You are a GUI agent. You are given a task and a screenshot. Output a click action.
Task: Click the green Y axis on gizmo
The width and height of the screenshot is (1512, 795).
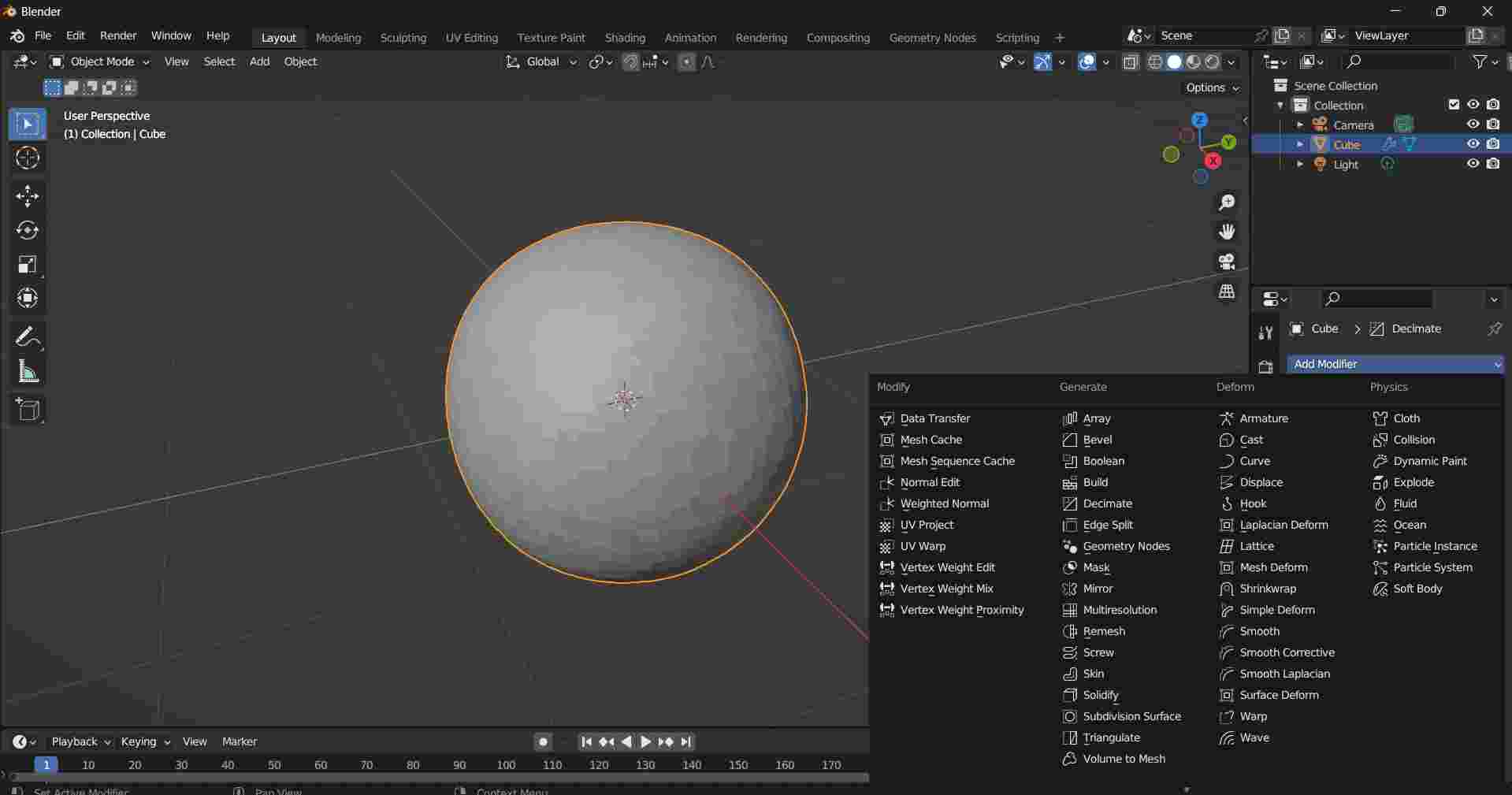[x=1229, y=142]
